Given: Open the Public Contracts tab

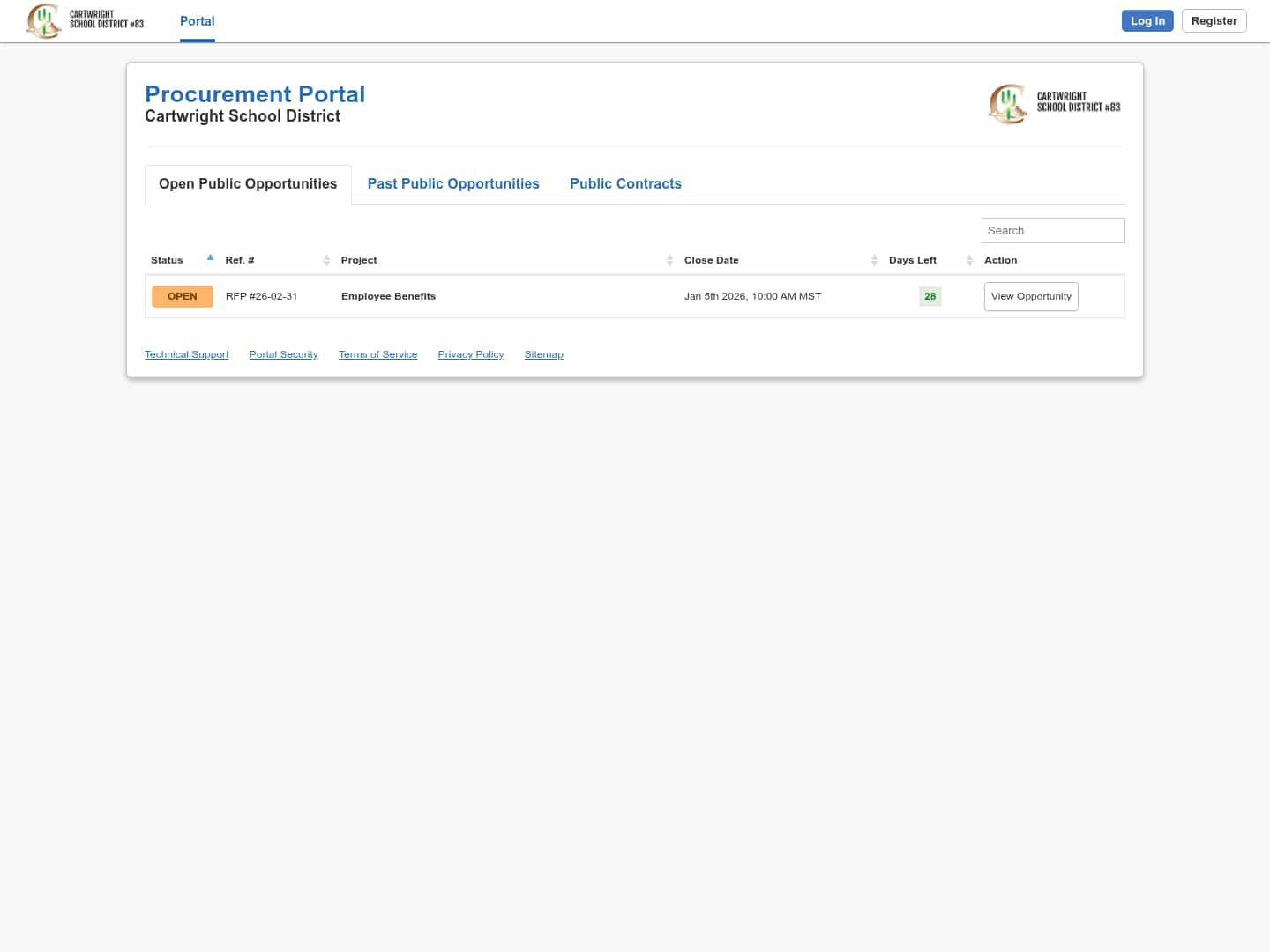Looking at the screenshot, I should [625, 183].
